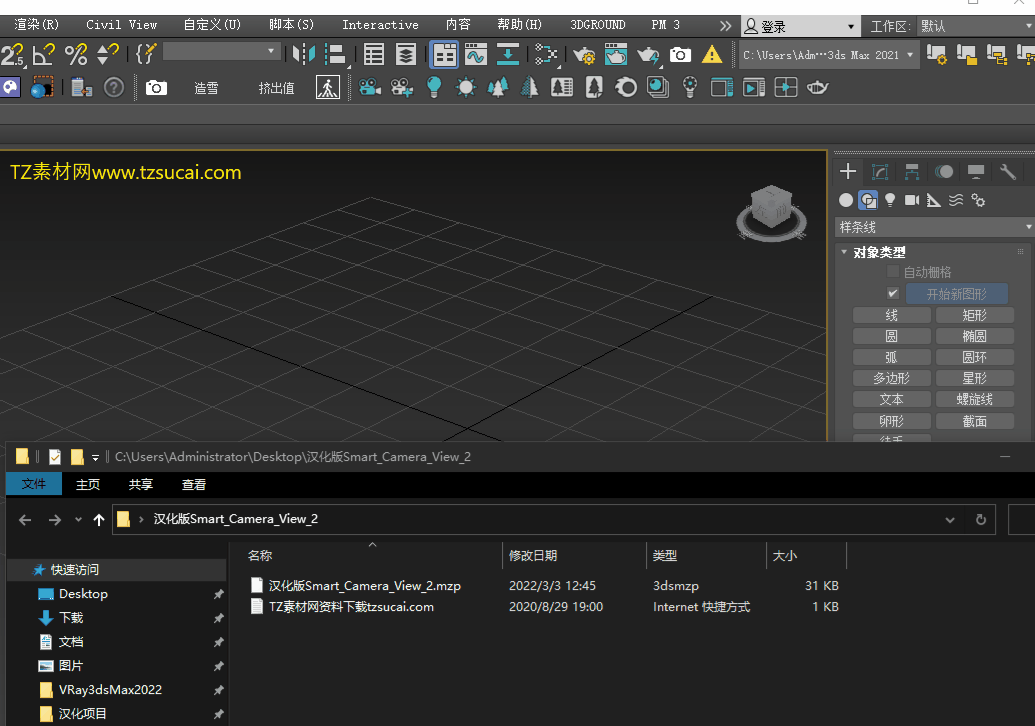Open the 登录 account dropdown
1035x726 pixels.
tap(800, 26)
